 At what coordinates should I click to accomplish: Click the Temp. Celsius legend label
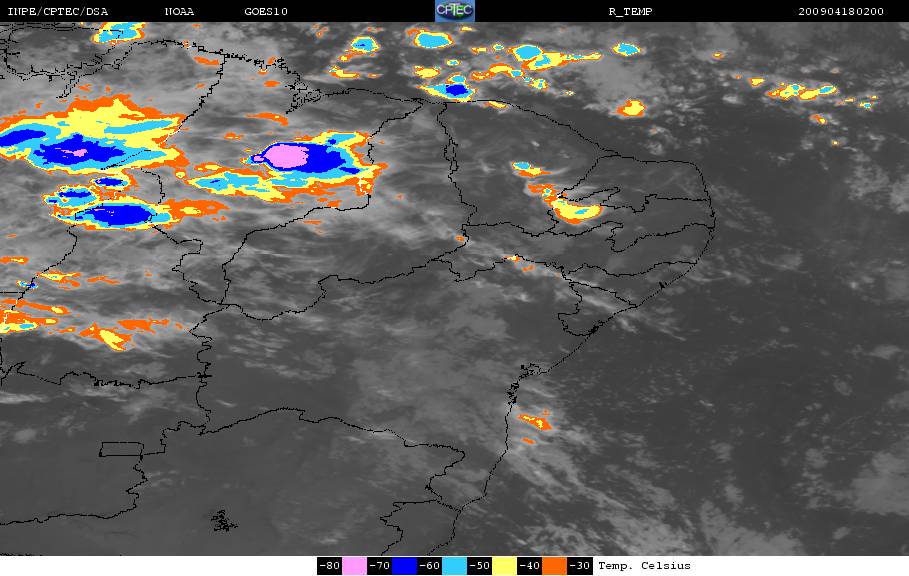[644, 566]
